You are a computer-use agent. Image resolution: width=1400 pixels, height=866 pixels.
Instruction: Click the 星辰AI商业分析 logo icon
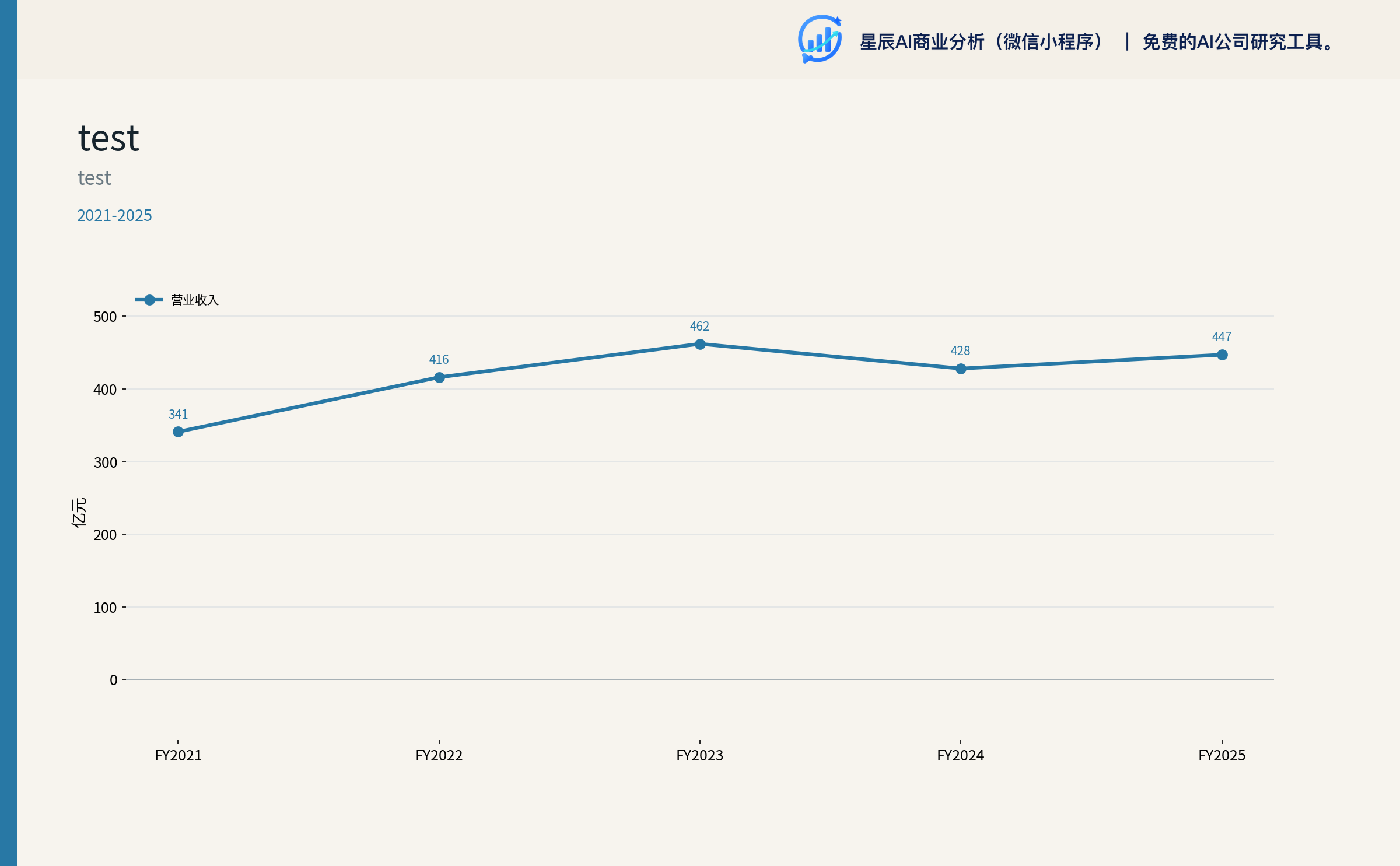820,39
